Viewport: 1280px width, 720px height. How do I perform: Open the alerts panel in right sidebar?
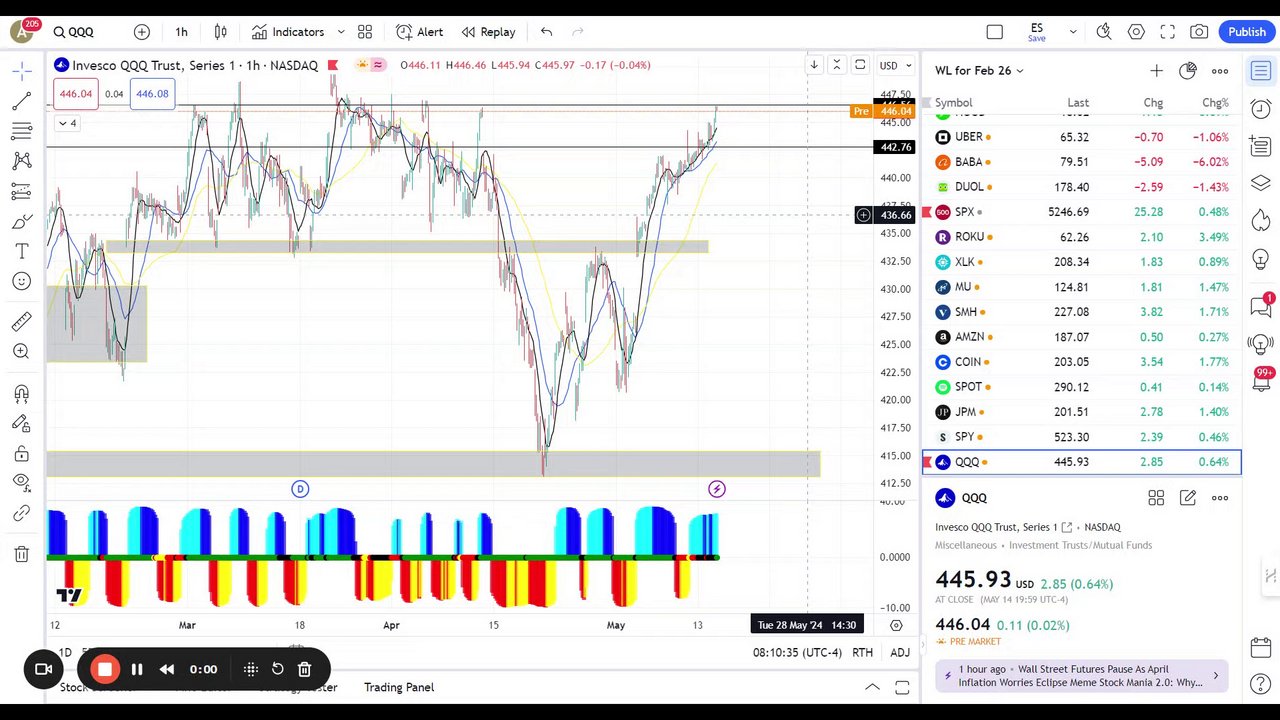click(x=1261, y=108)
